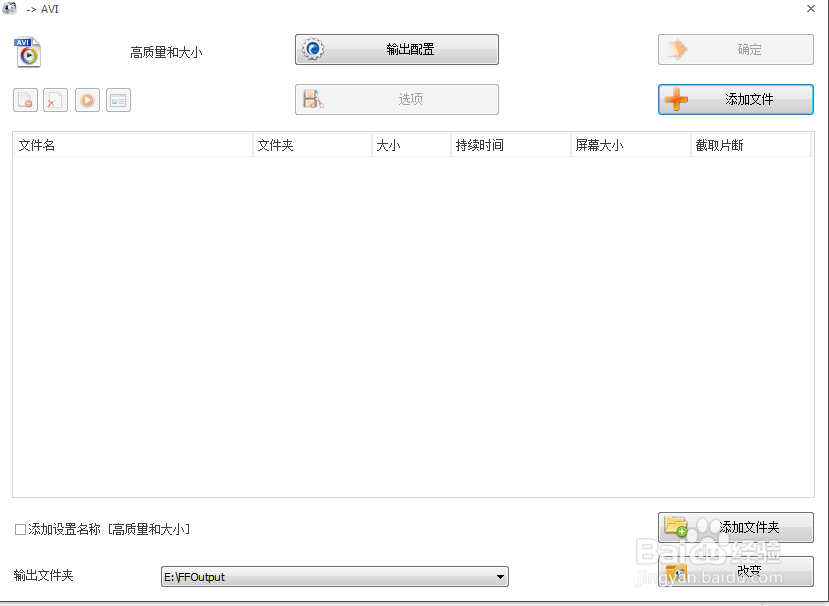Sort by 屏幕大小 column header
This screenshot has height=606, width=829.
[631, 145]
